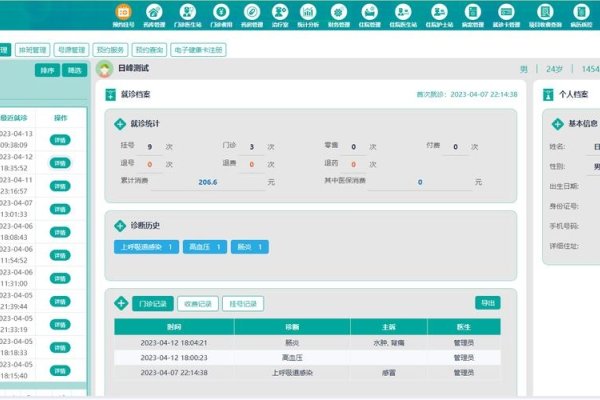Viewport: 600px width, 400px height.
Task: Switch to the 预约服务 tab
Action: pyautogui.click(x=110, y=50)
